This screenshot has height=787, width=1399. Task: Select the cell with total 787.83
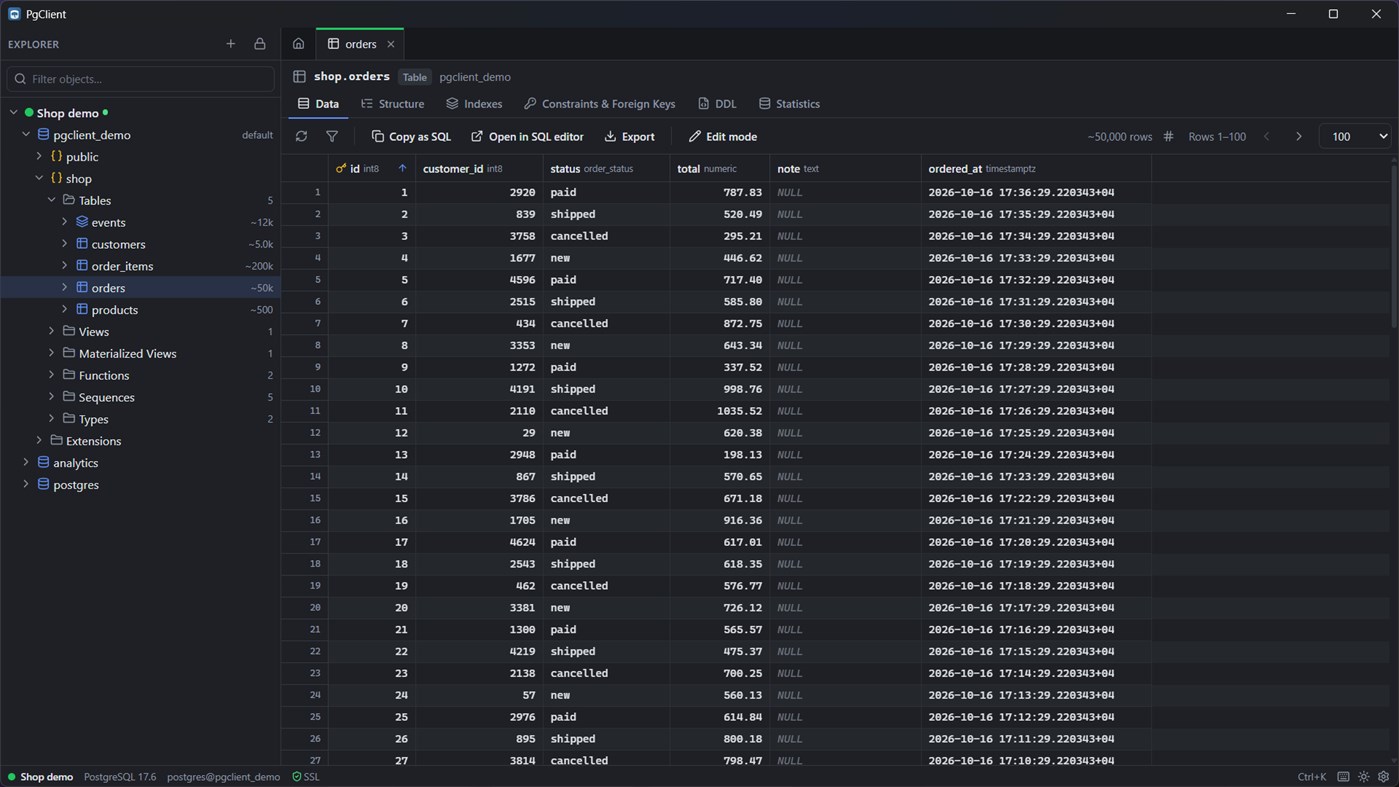tap(719, 192)
